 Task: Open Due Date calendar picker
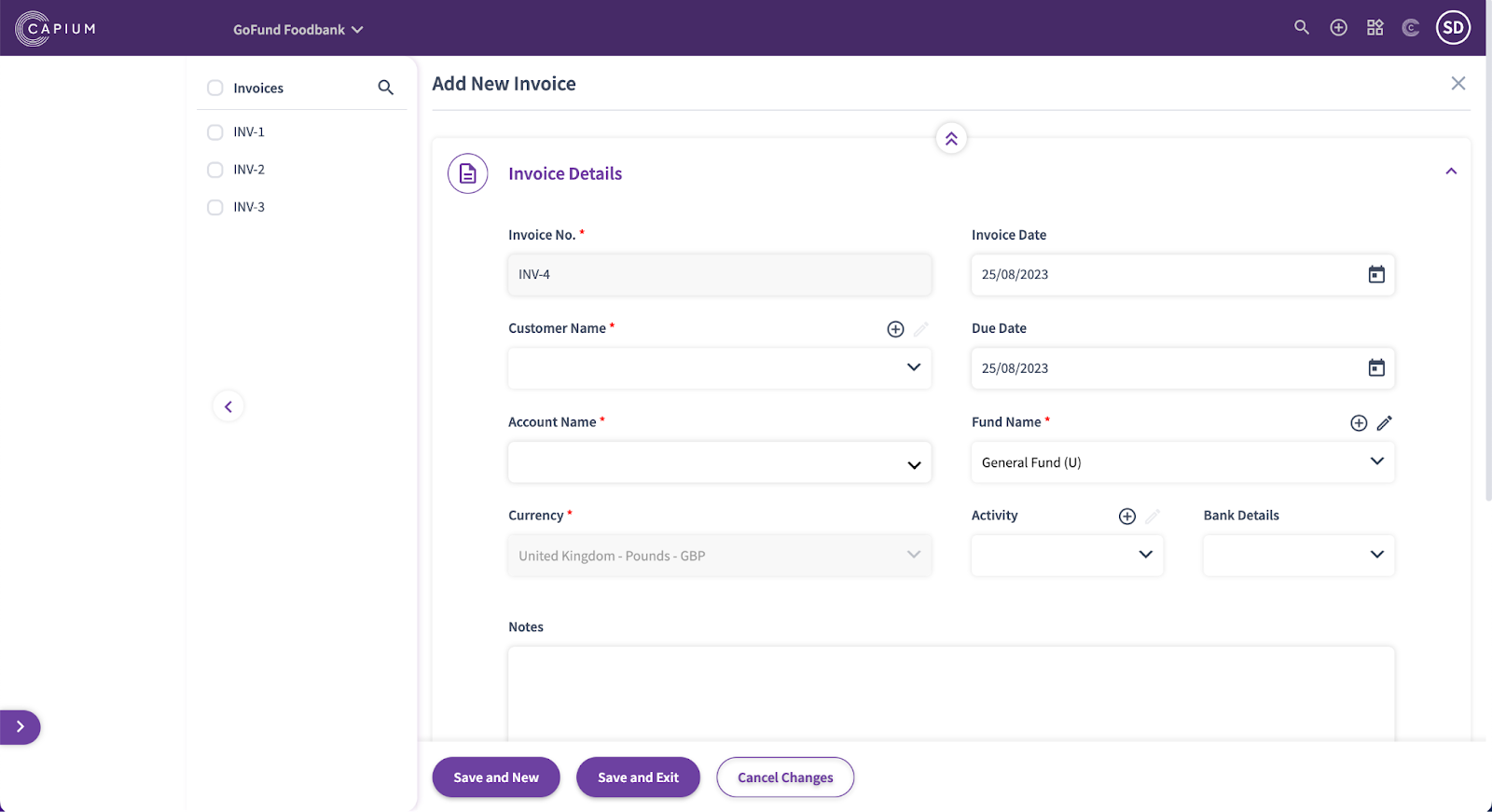tap(1376, 368)
